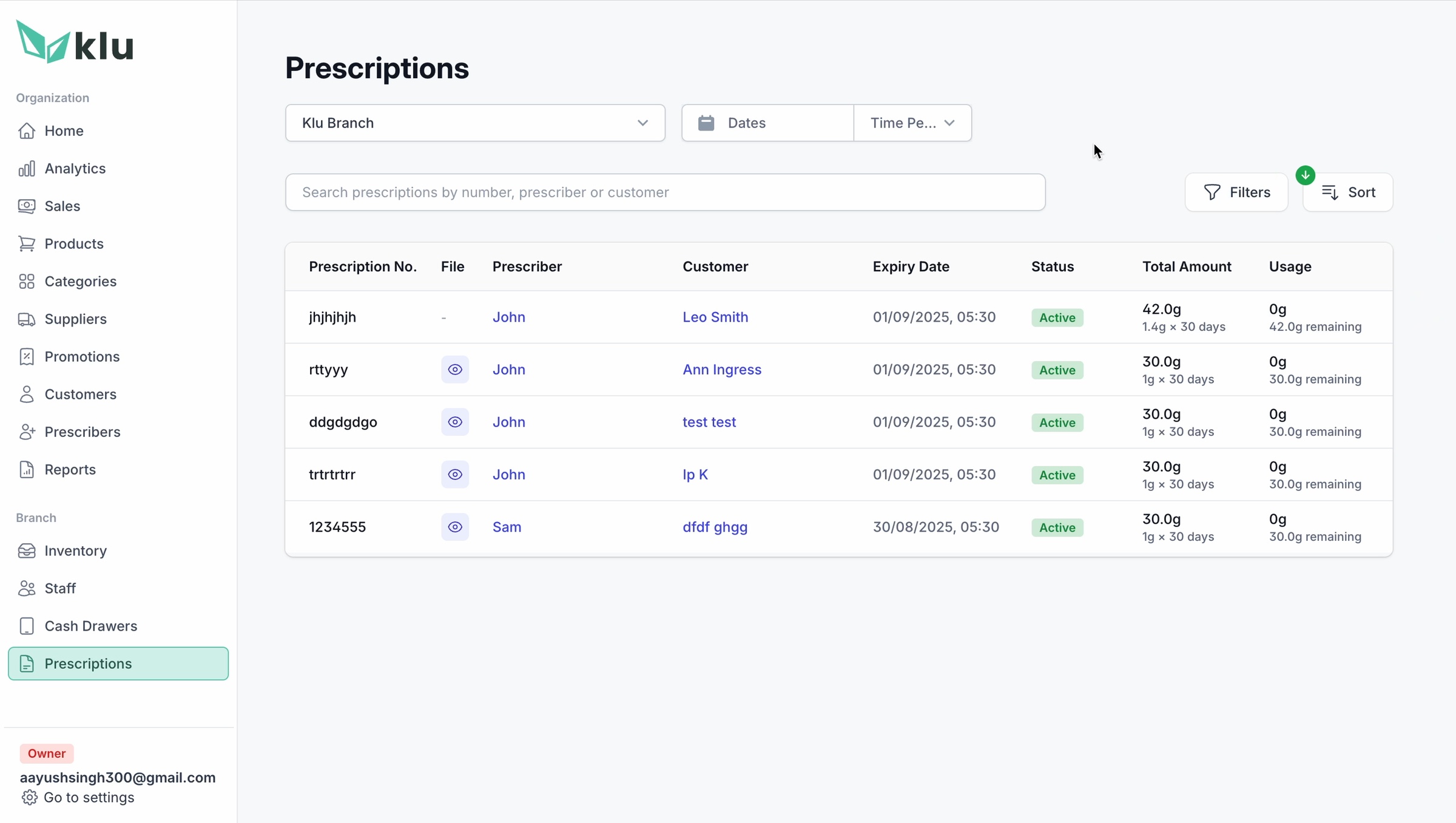The width and height of the screenshot is (1456, 823).
Task: Expand the Time Period dropdown
Action: coord(912,123)
